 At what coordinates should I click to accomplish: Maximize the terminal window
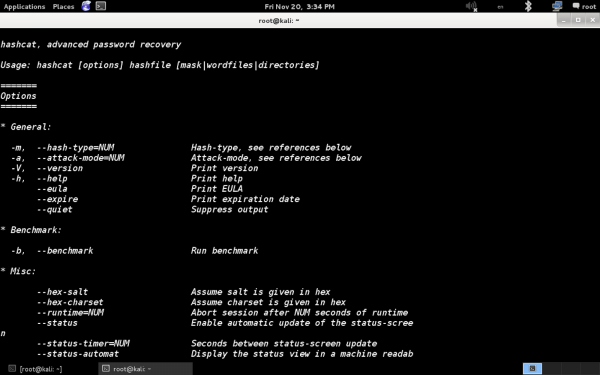pos(578,20)
